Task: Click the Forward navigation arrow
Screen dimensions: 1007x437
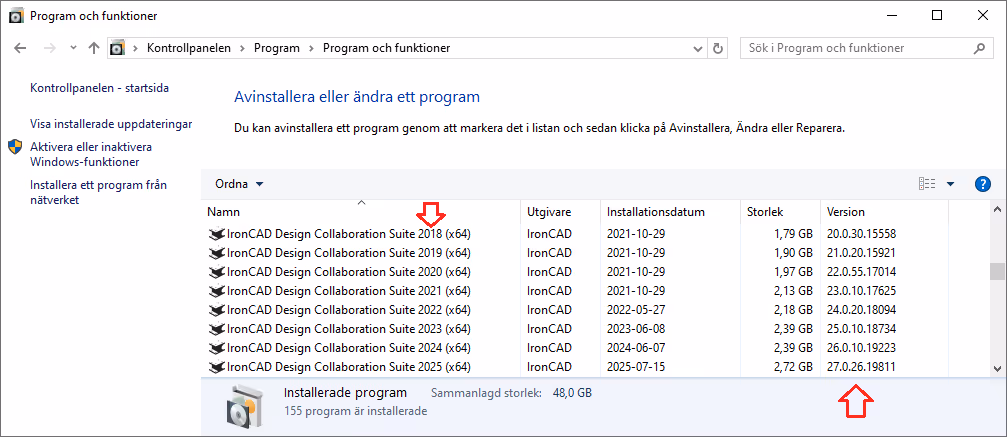Action: [x=48, y=48]
